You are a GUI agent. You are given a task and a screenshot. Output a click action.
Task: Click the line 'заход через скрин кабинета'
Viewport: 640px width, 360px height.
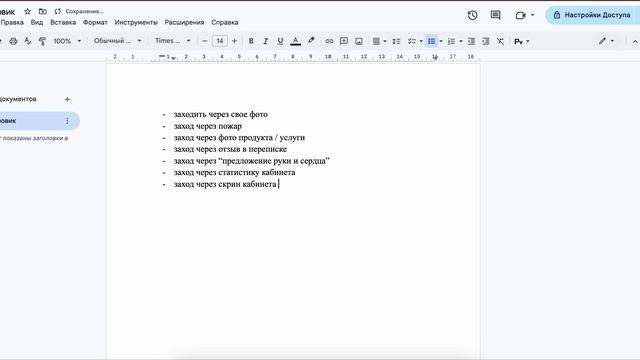coord(225,184)
